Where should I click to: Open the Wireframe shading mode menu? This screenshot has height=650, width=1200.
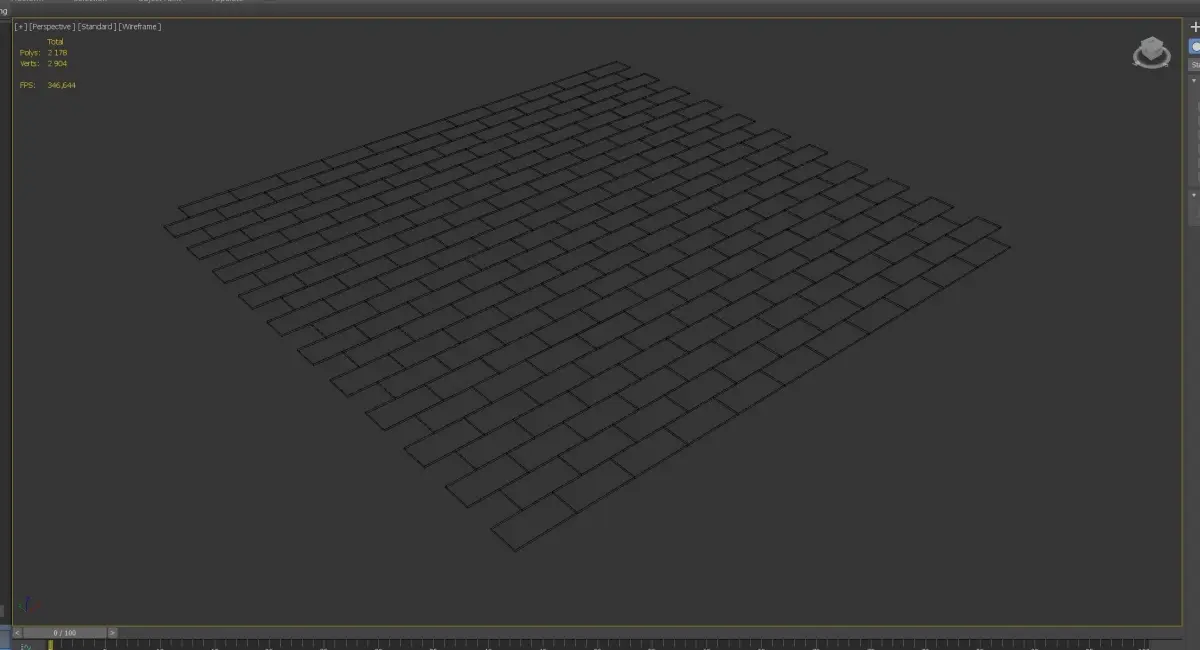pos(139,27)
